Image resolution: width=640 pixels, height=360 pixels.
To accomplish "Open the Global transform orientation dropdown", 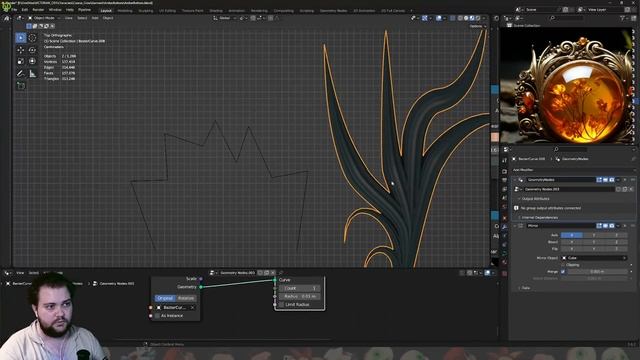I will point(225,18).
